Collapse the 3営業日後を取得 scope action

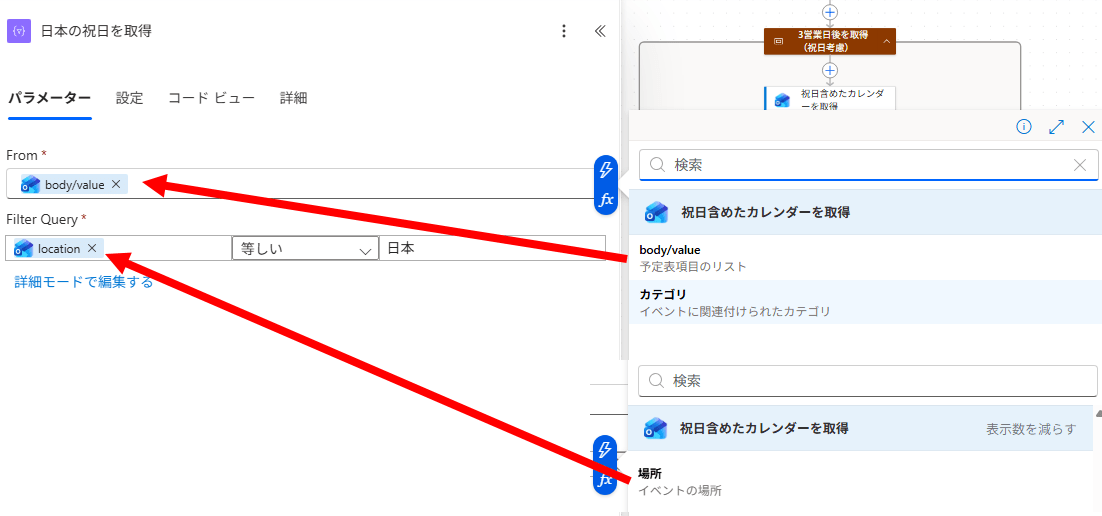click(886, 41)
